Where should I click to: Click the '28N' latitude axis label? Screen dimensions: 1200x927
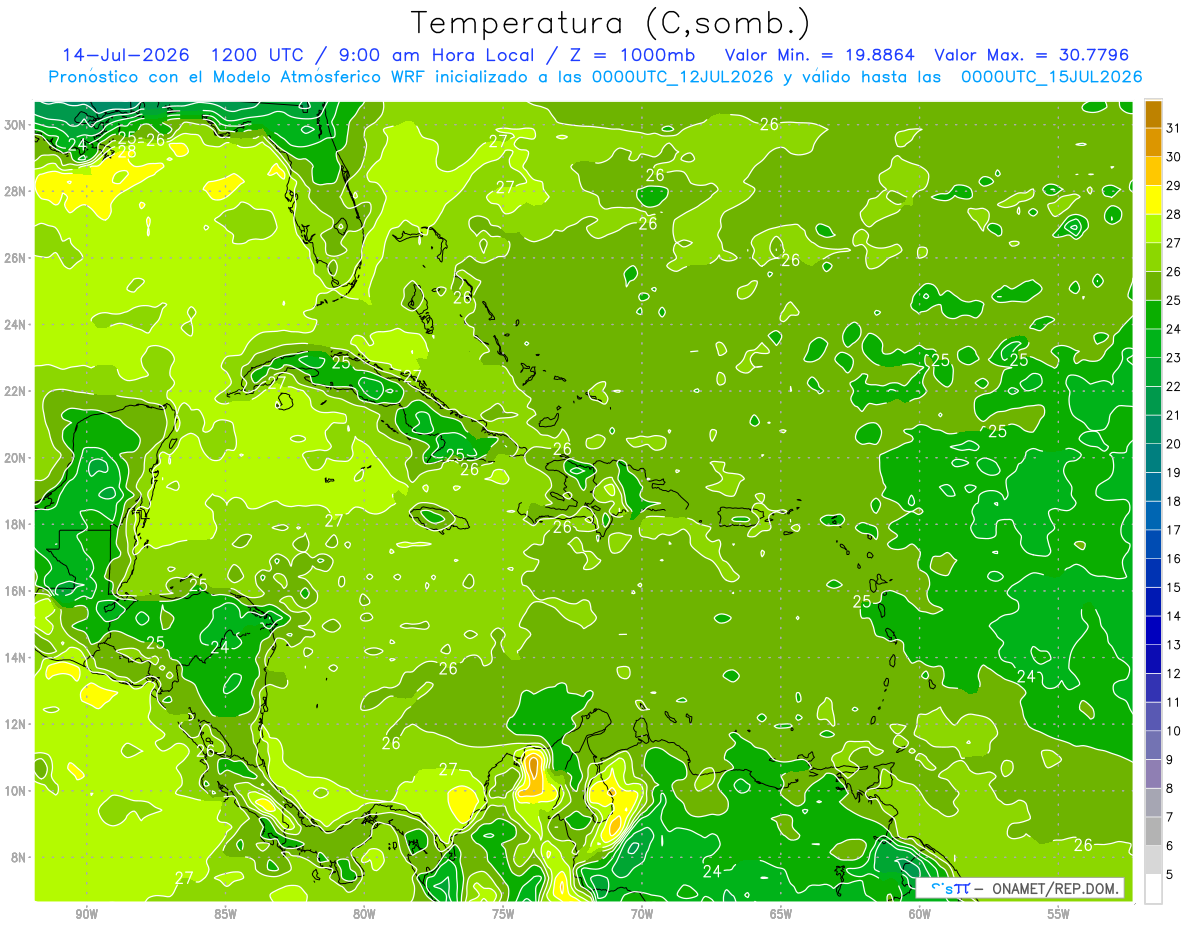(15, 191)
